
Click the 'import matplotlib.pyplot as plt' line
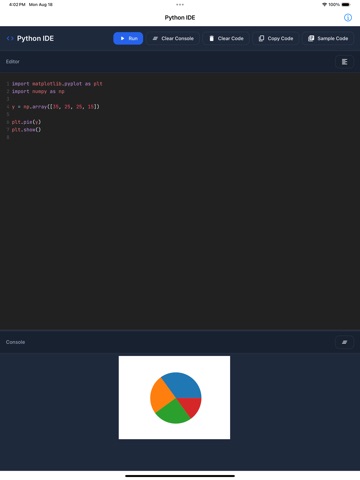coord(57,84)
